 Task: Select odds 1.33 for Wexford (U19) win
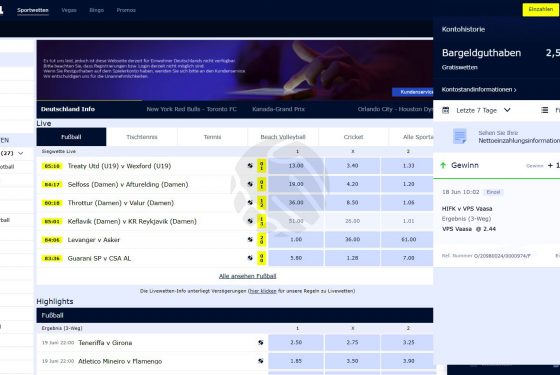(x=407, y=166)
